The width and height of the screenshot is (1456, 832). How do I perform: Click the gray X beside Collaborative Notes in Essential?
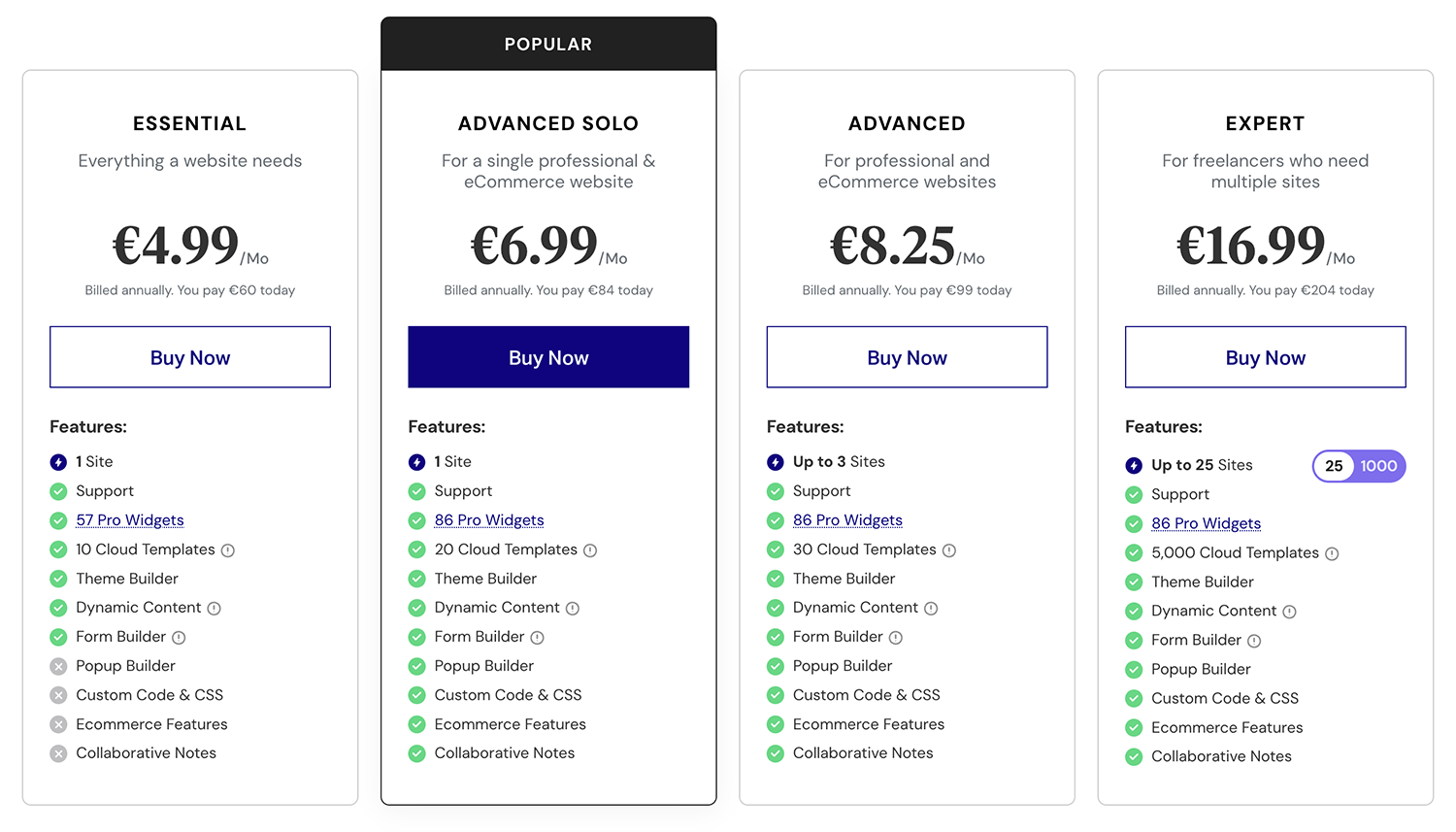58,753
